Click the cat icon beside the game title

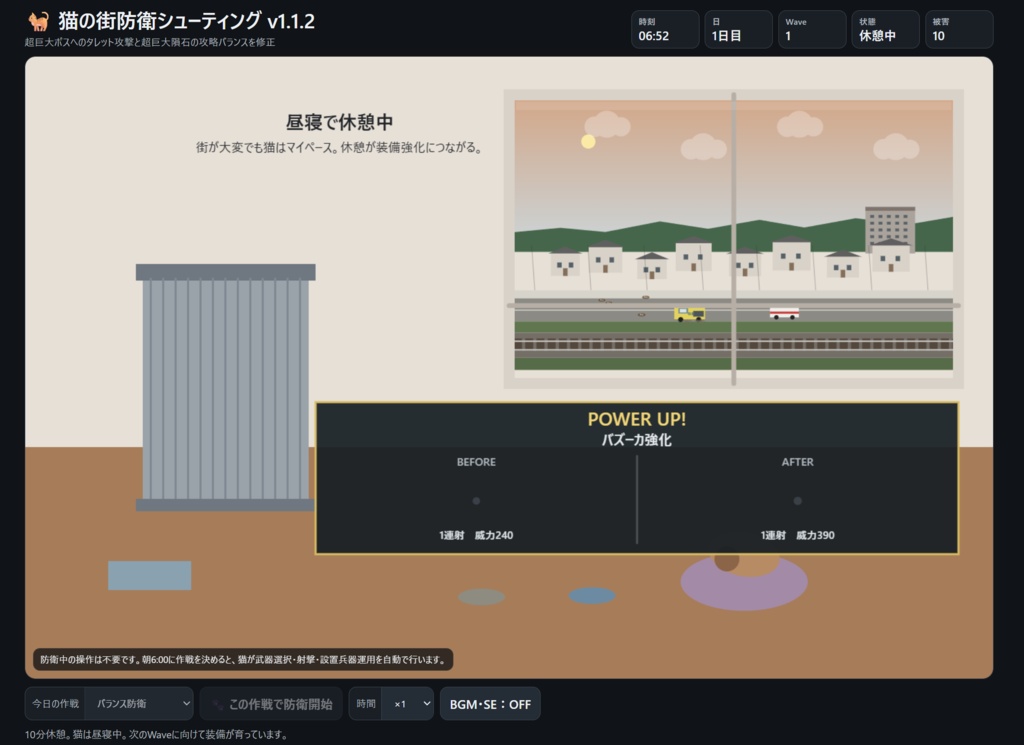coord(39,22)
